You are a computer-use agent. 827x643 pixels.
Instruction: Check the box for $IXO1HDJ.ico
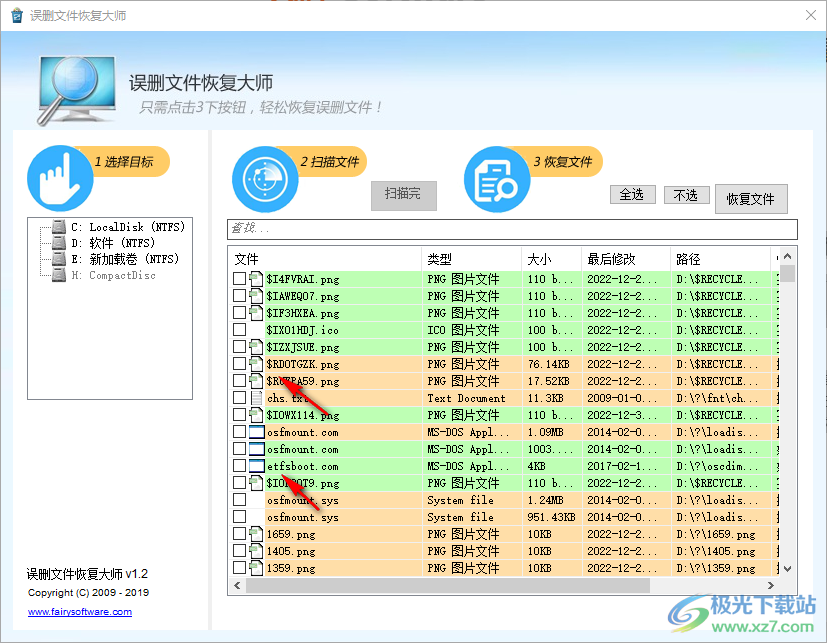coord(239,330)
